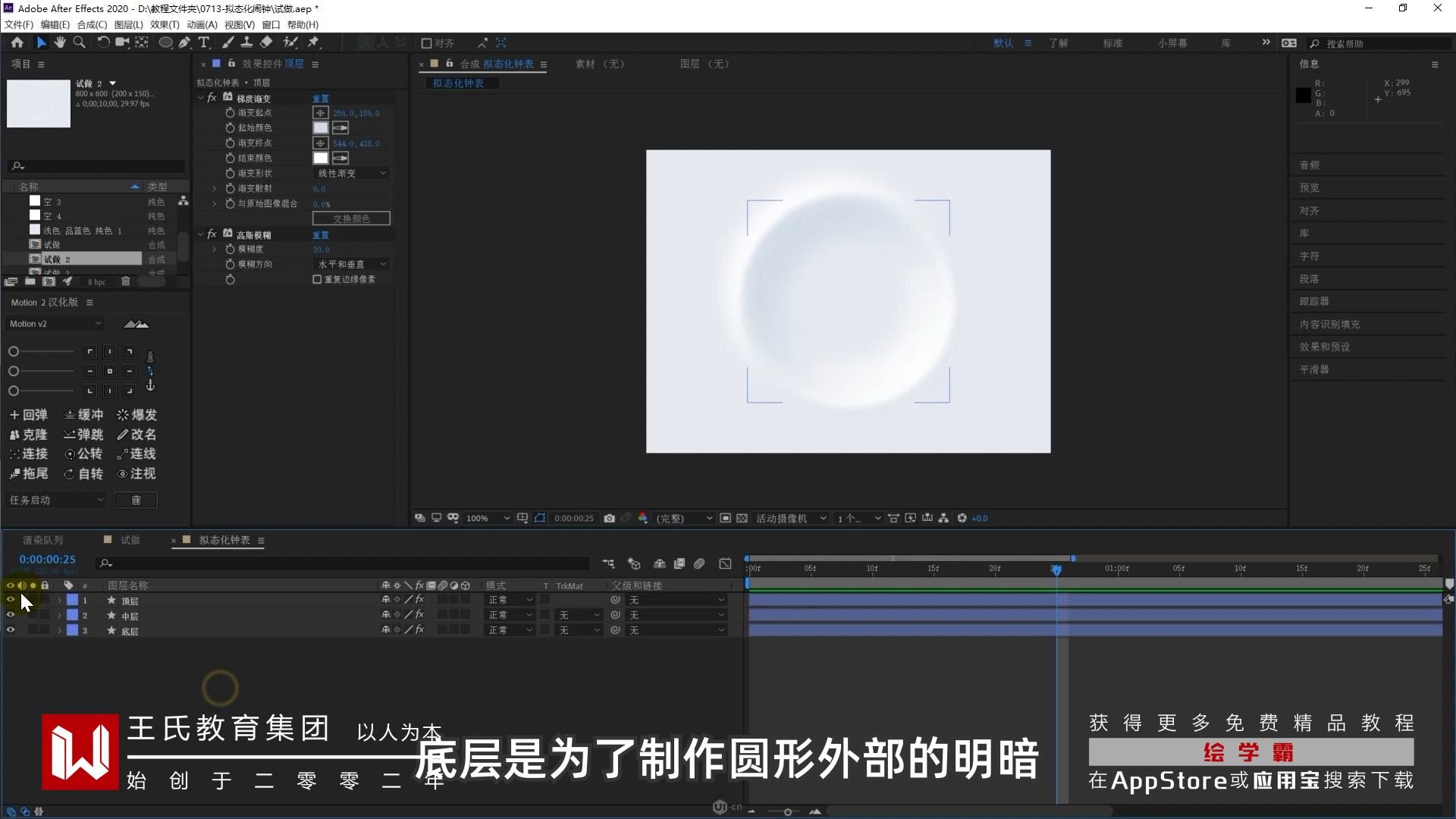Click the 起始颜色 color swatch
1456x819 pixels.
coord(321,127)
